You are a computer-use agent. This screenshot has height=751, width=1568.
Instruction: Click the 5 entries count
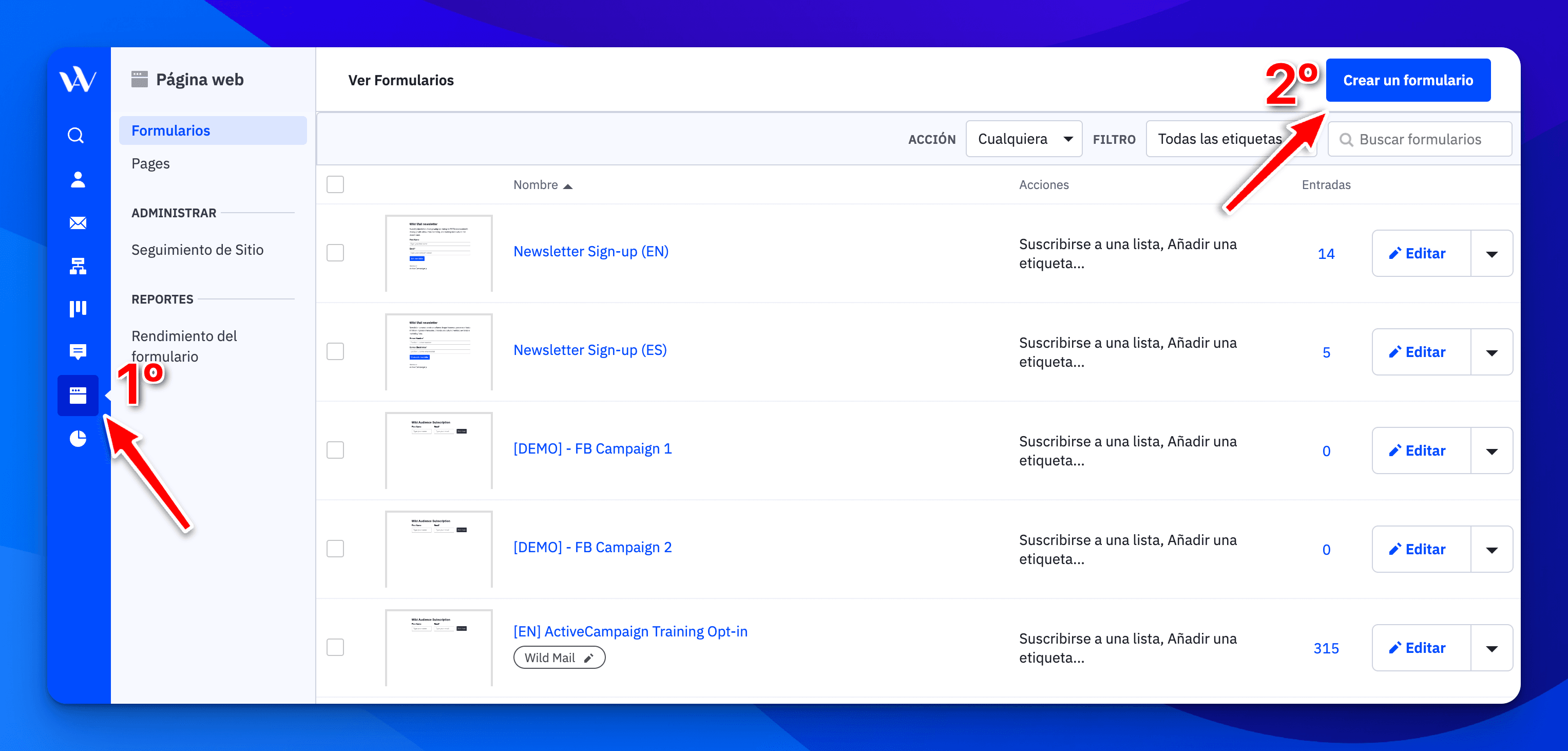[x=1326, y=352]
